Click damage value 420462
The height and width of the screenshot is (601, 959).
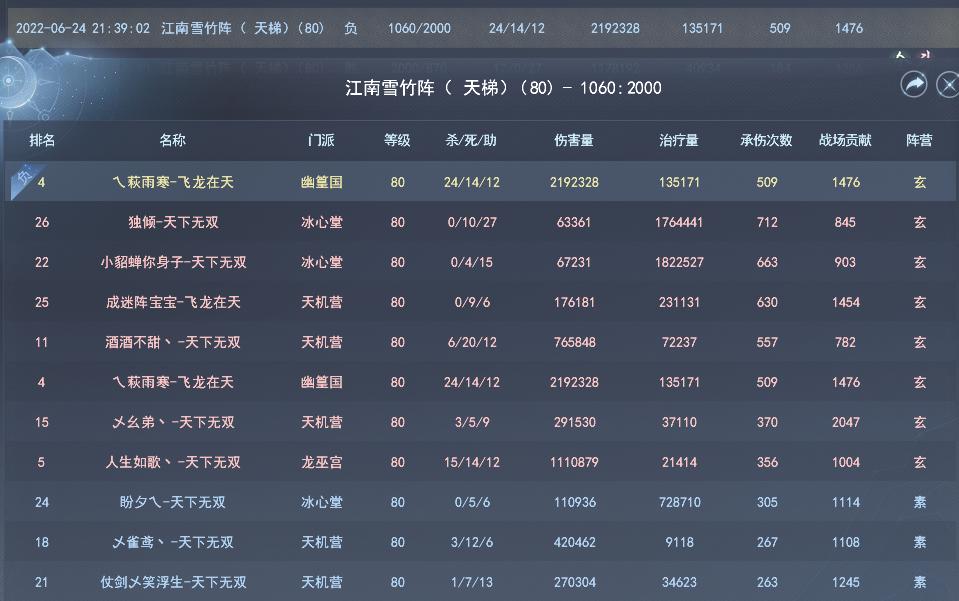coord(574,542)
